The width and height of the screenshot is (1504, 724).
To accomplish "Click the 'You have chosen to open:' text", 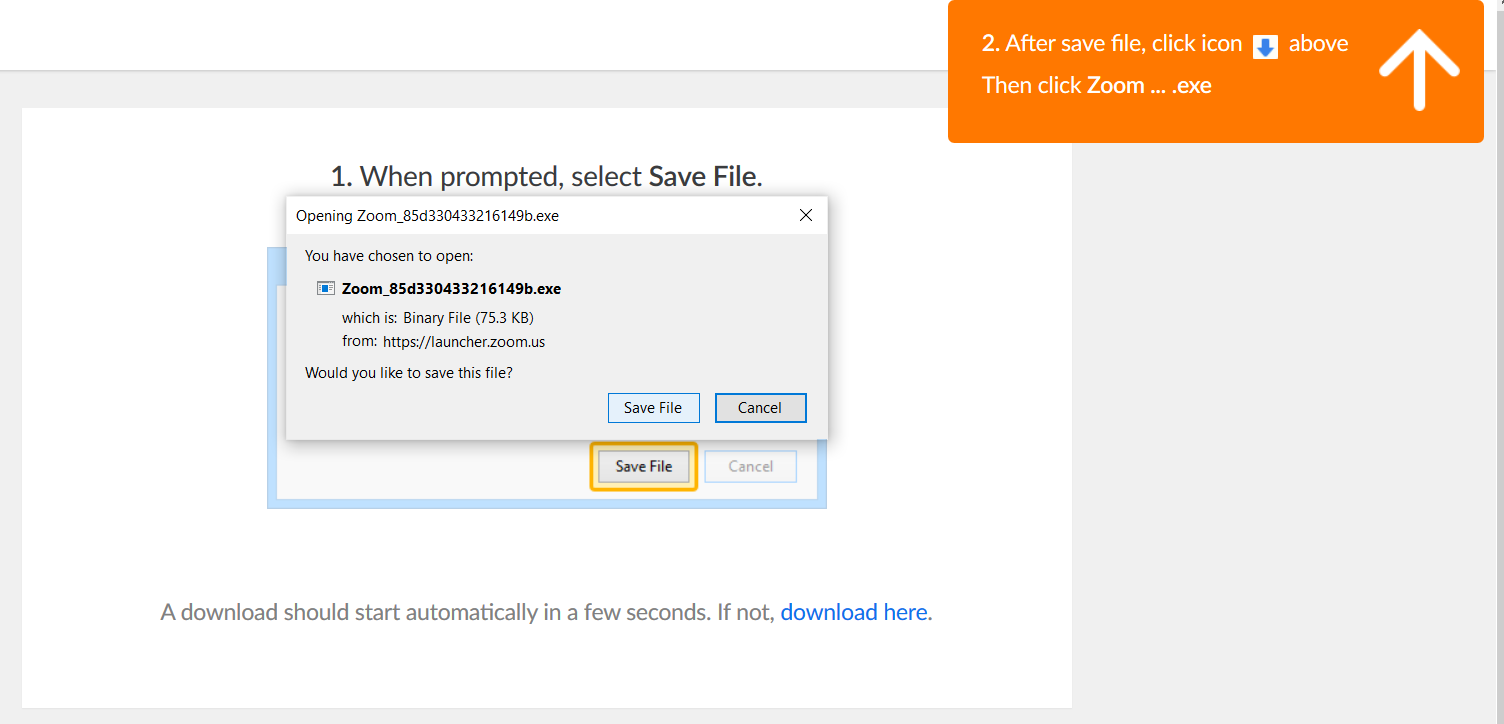I will tap(389, 256).
